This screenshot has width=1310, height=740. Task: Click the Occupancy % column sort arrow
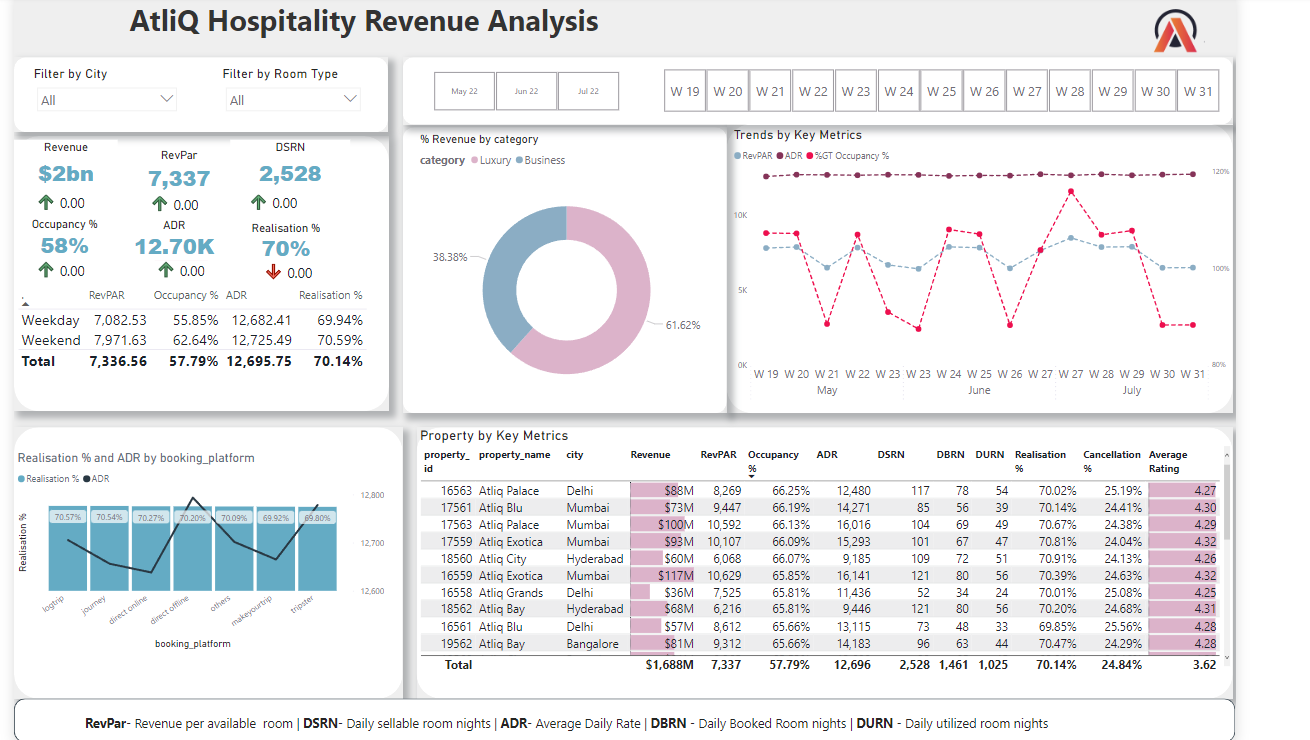[753, 477]
